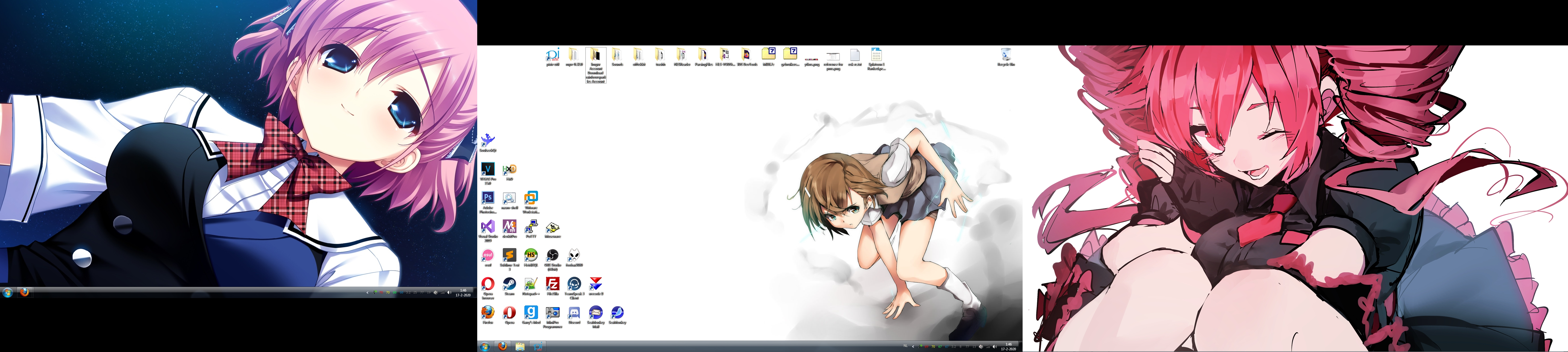Select the osk rc.txt text file
This screenshot has height=352, width=1568.
coord(855,56)
